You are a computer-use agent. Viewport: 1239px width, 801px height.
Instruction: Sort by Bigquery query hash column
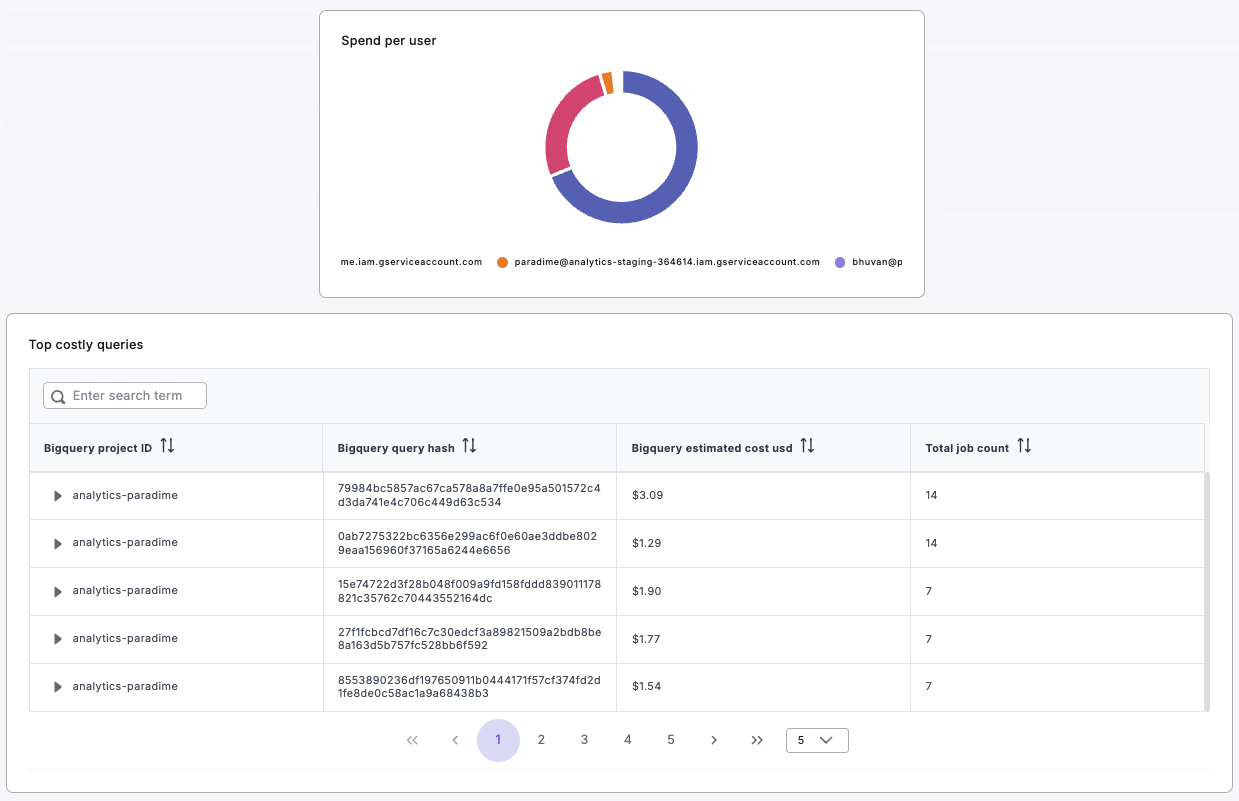(x=469, y=447)
